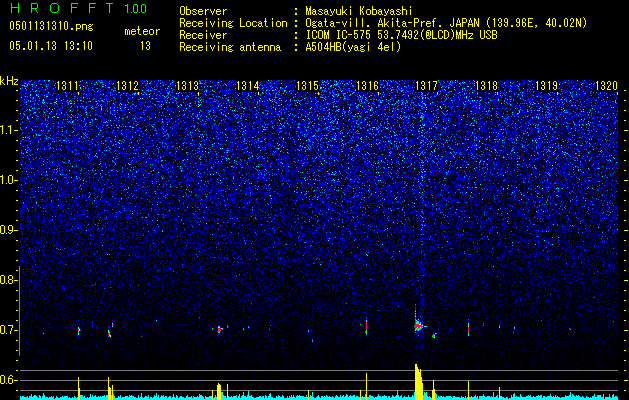629x400 pixels.
Task: Click the Receiver label
Action: 203,35
